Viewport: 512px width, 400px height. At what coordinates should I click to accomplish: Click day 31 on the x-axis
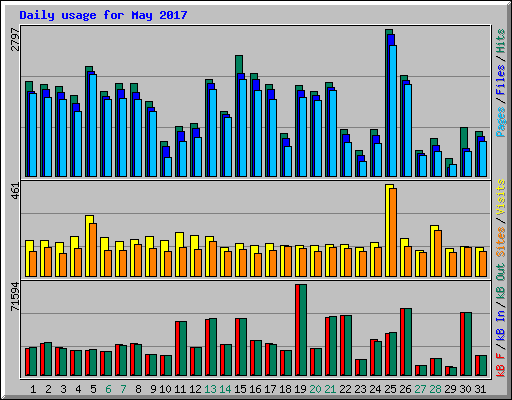click(480, 389)
